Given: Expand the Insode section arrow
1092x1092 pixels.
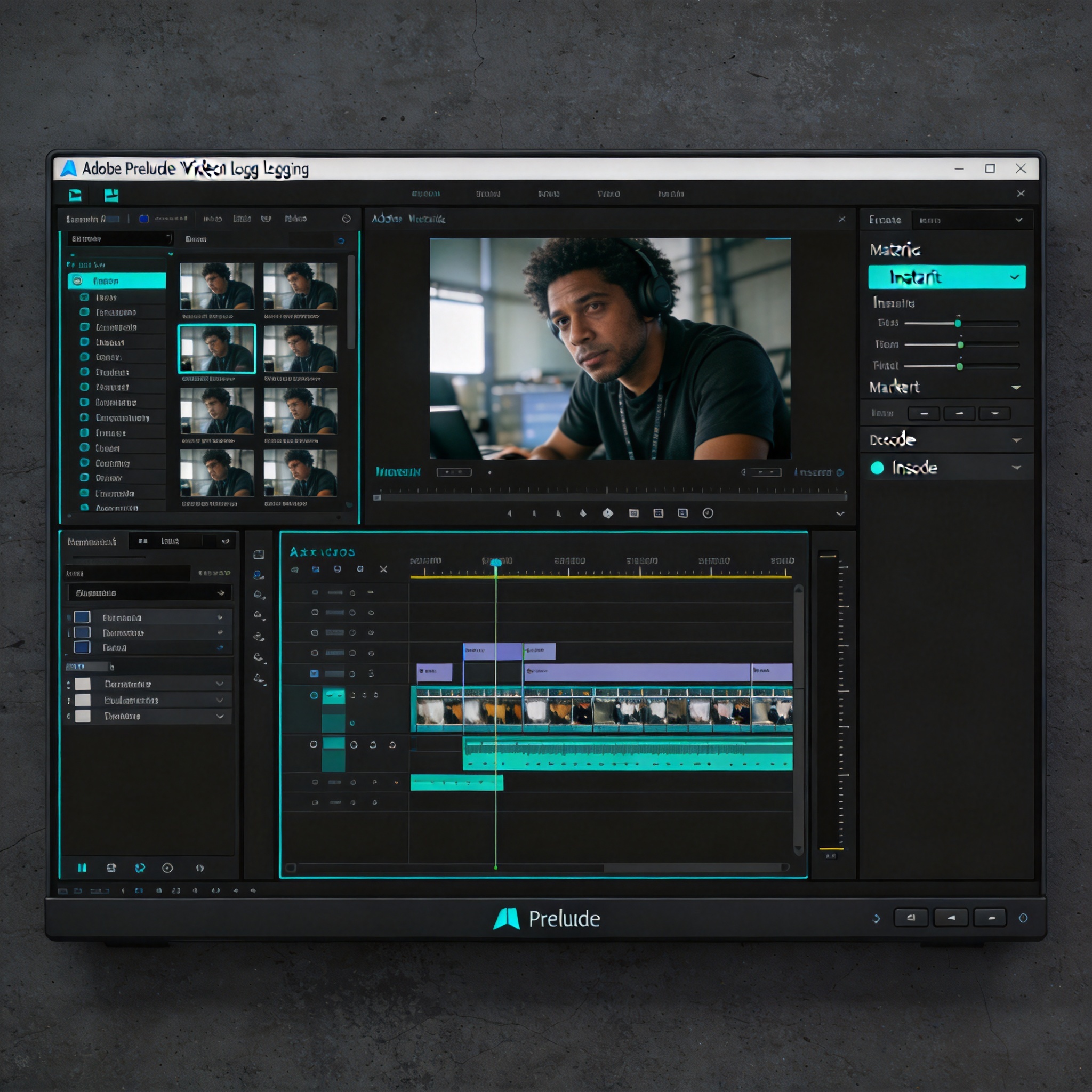Looking at the screenshot, I should pyautogui.click(x=1016, y=468).
